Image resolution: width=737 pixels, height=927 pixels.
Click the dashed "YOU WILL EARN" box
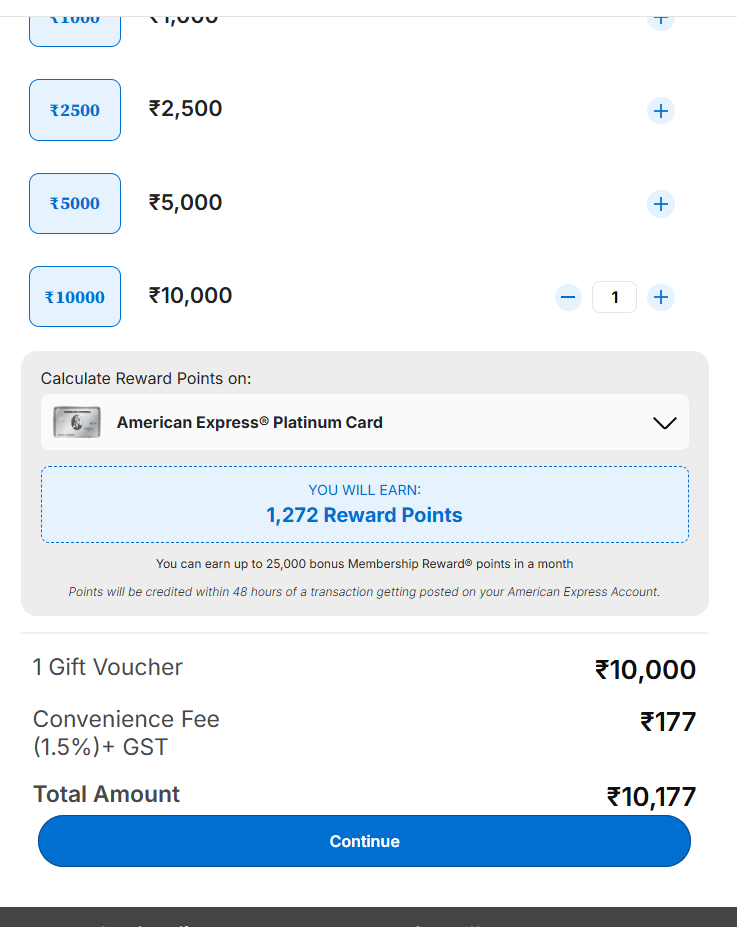(364, 502)
